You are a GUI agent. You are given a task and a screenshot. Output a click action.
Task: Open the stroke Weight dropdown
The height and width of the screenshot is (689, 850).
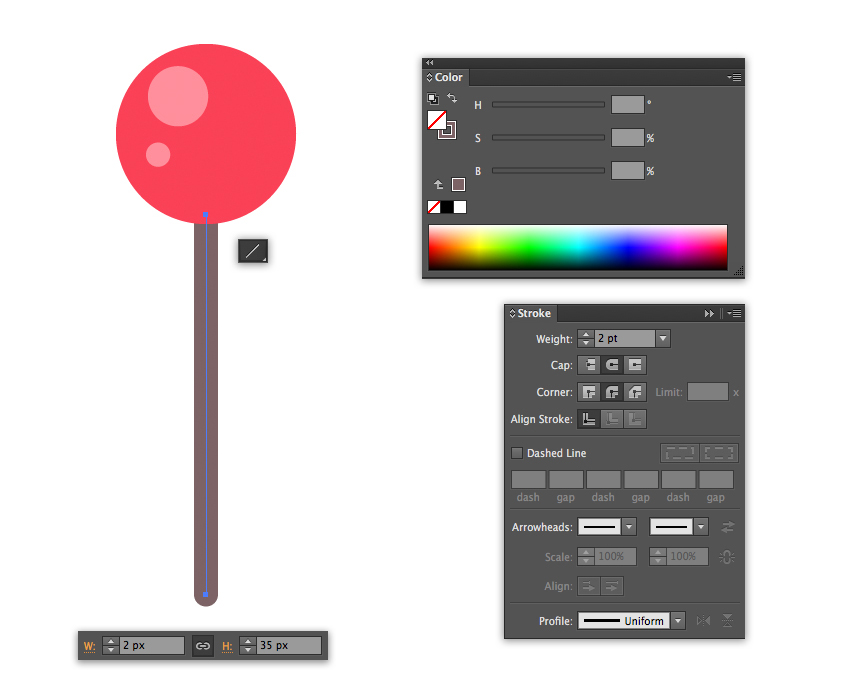pos(662,338)
